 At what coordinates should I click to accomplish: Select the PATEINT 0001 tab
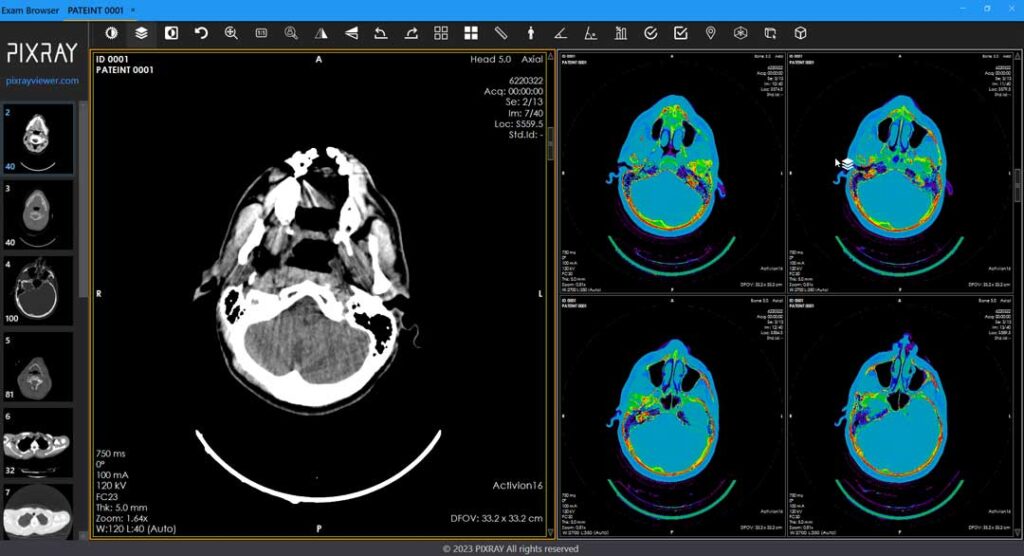tap(97, 9)
